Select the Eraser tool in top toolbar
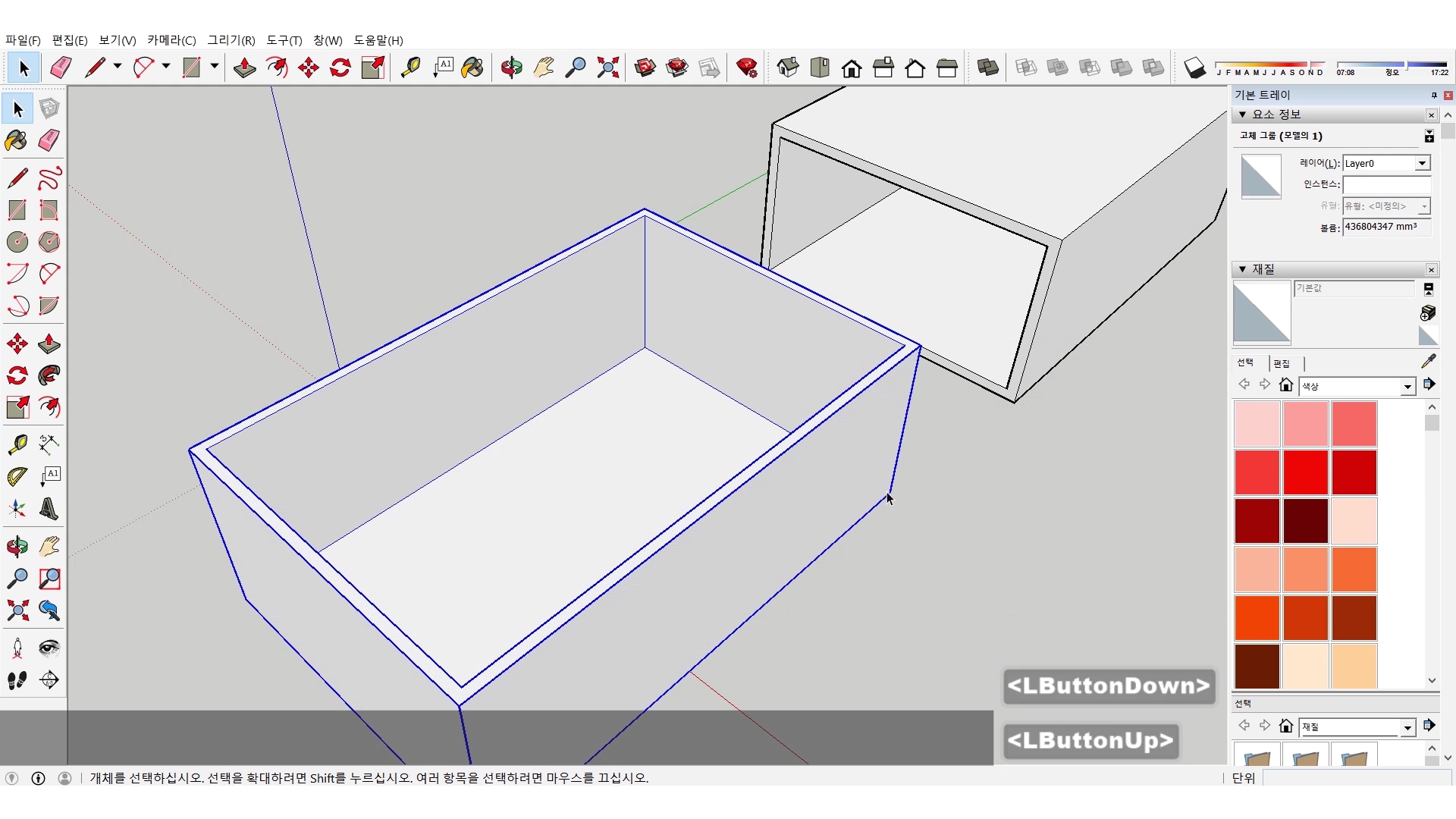The image size is (1456, 819). (x=61, y=67)
